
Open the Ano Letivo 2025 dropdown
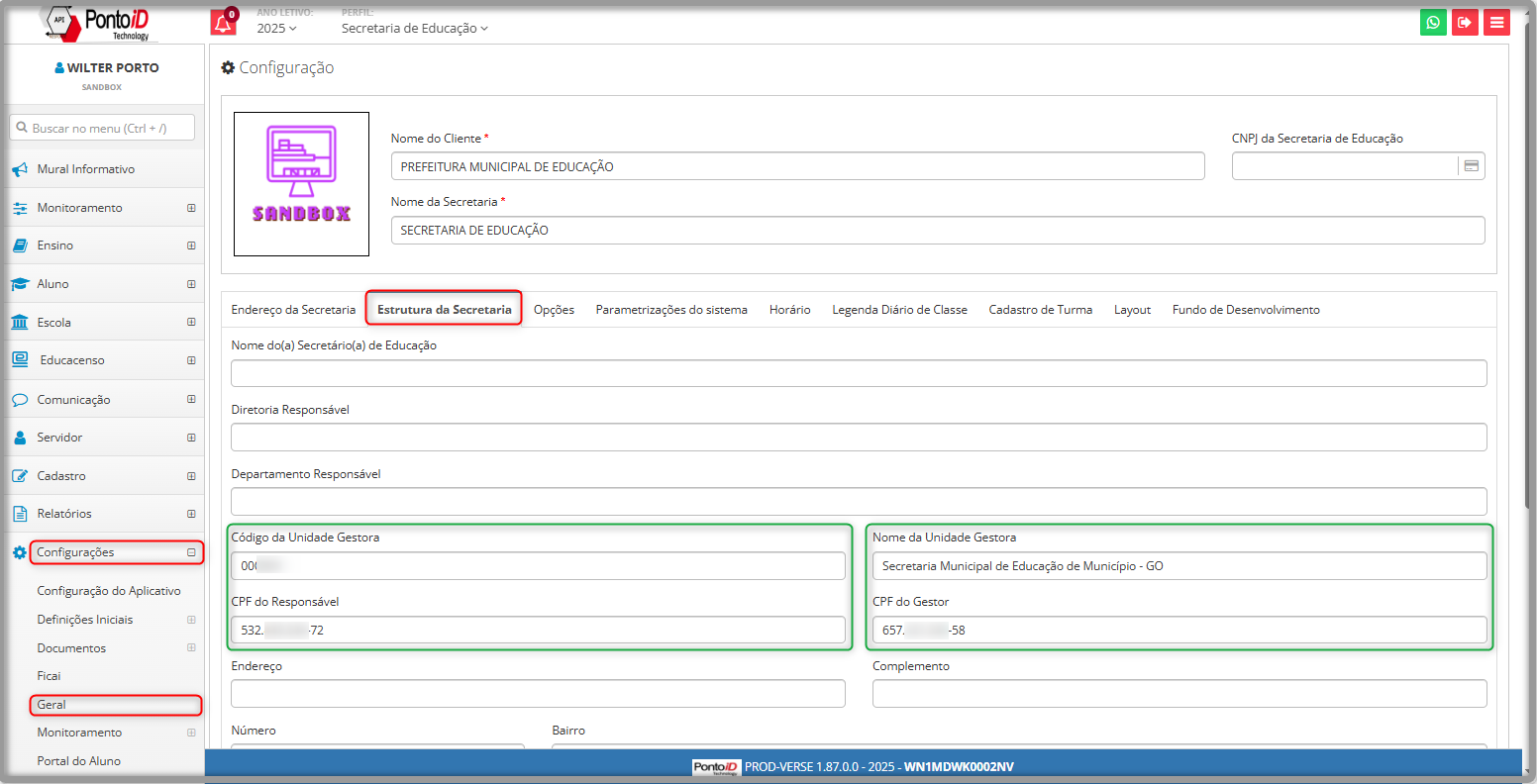pyautogui.click(x=276, y=29)
